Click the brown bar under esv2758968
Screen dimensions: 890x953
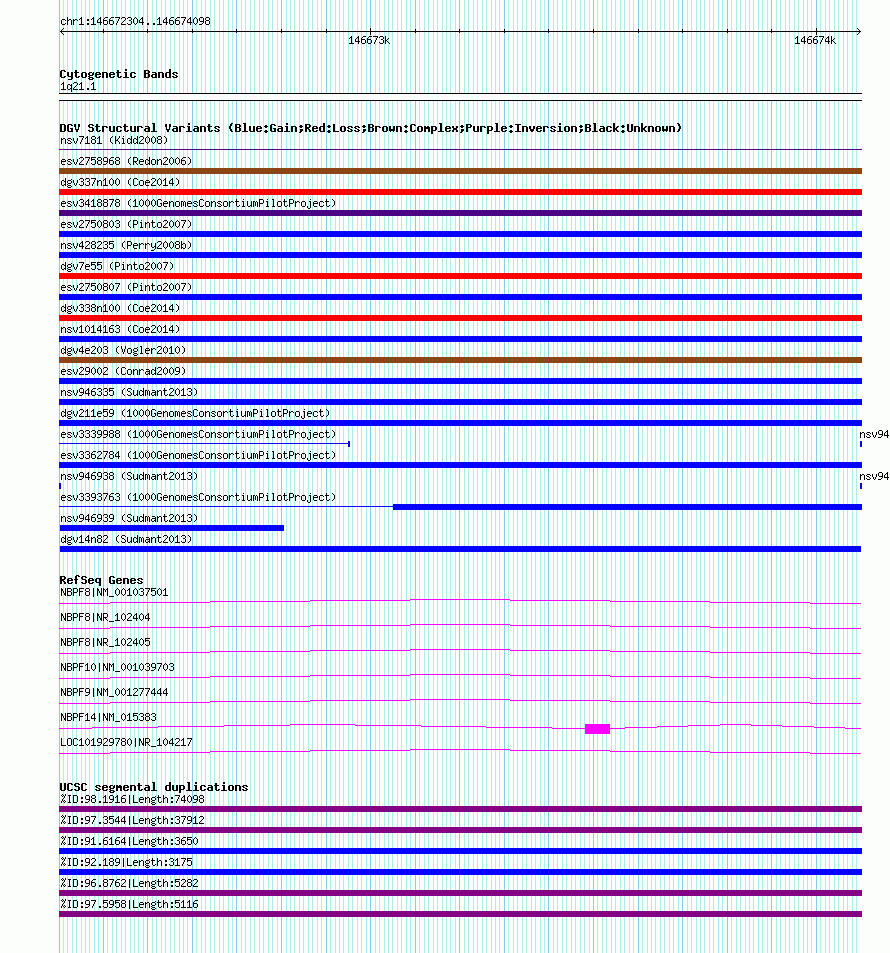click(460, 171)
